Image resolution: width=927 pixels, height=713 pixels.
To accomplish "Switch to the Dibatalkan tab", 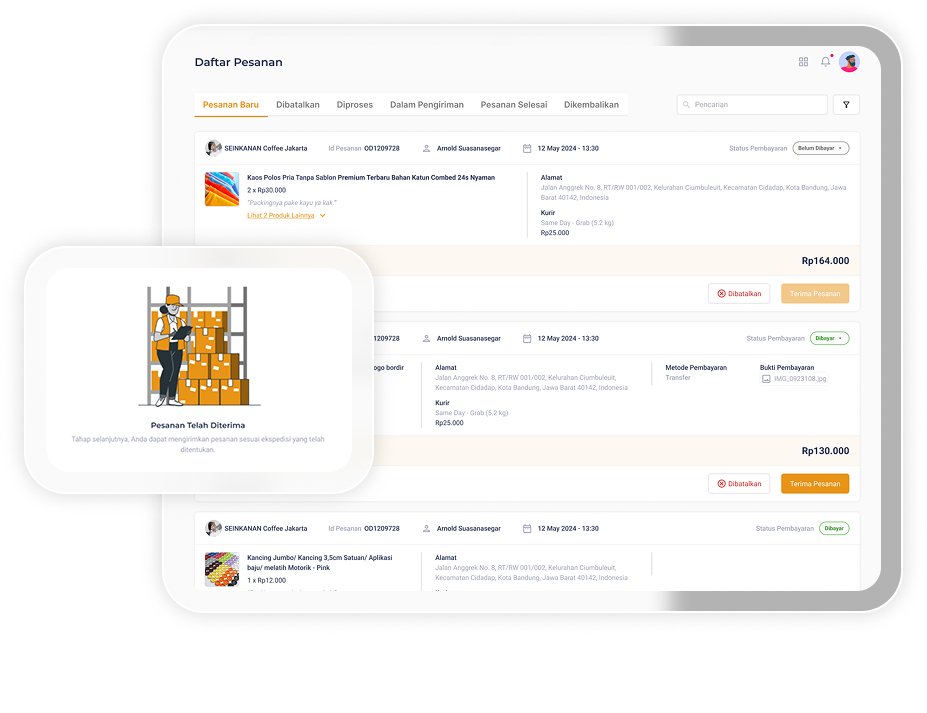I will click(x=298, y=104).
